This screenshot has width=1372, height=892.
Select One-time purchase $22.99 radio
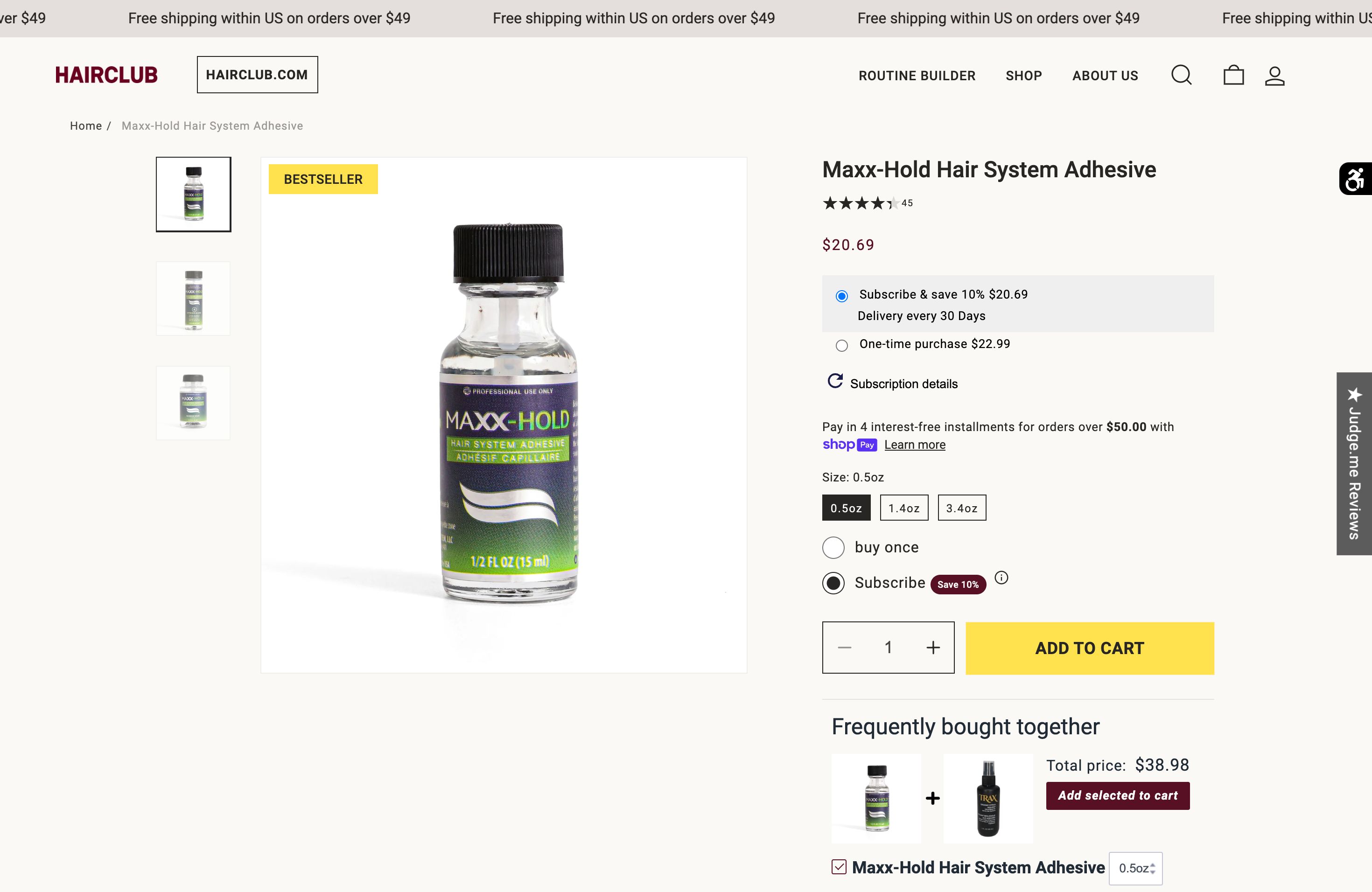842,345
